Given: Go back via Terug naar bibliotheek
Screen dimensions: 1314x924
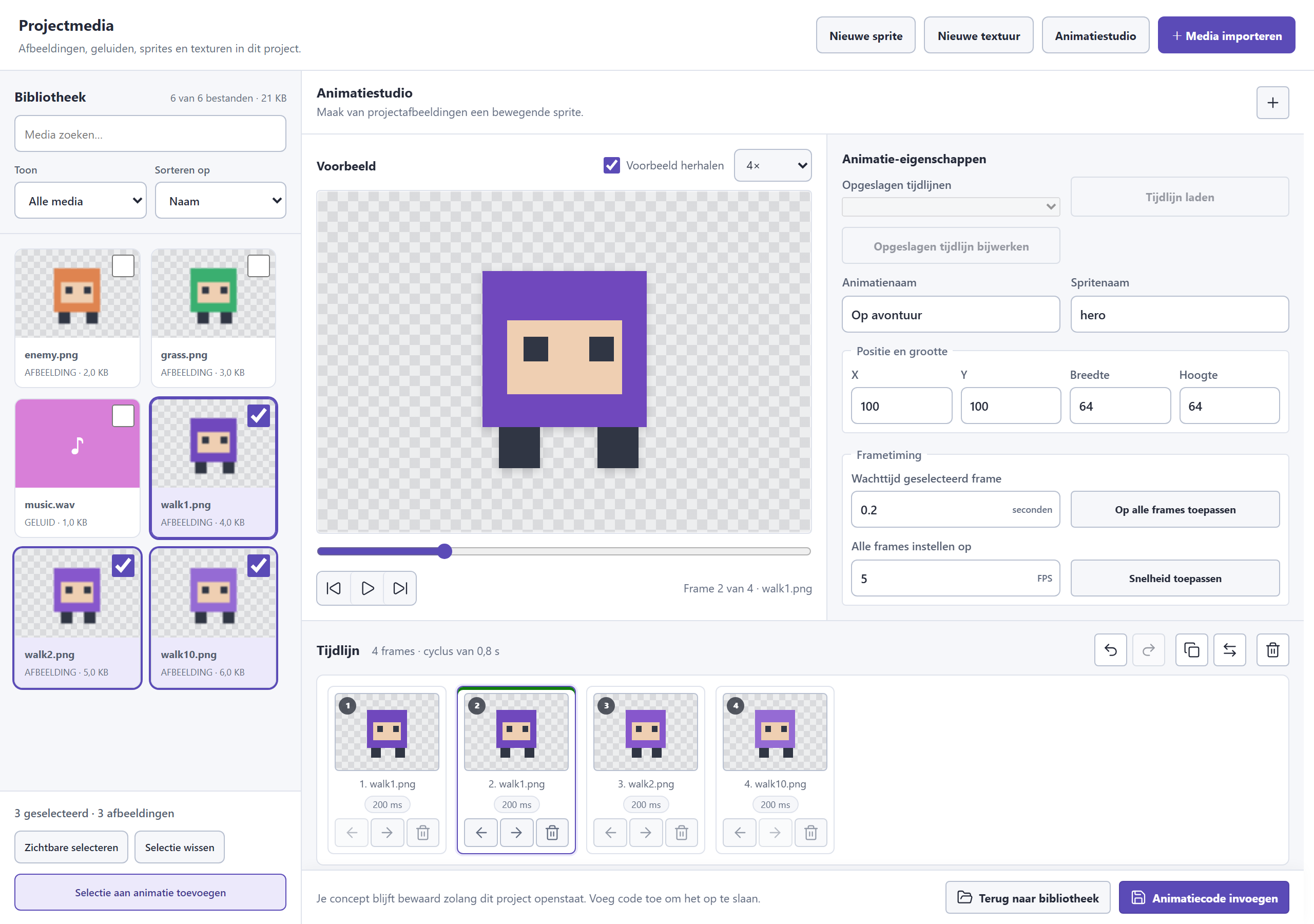Looking at the screenshot, I should (x=1027, y=897).
